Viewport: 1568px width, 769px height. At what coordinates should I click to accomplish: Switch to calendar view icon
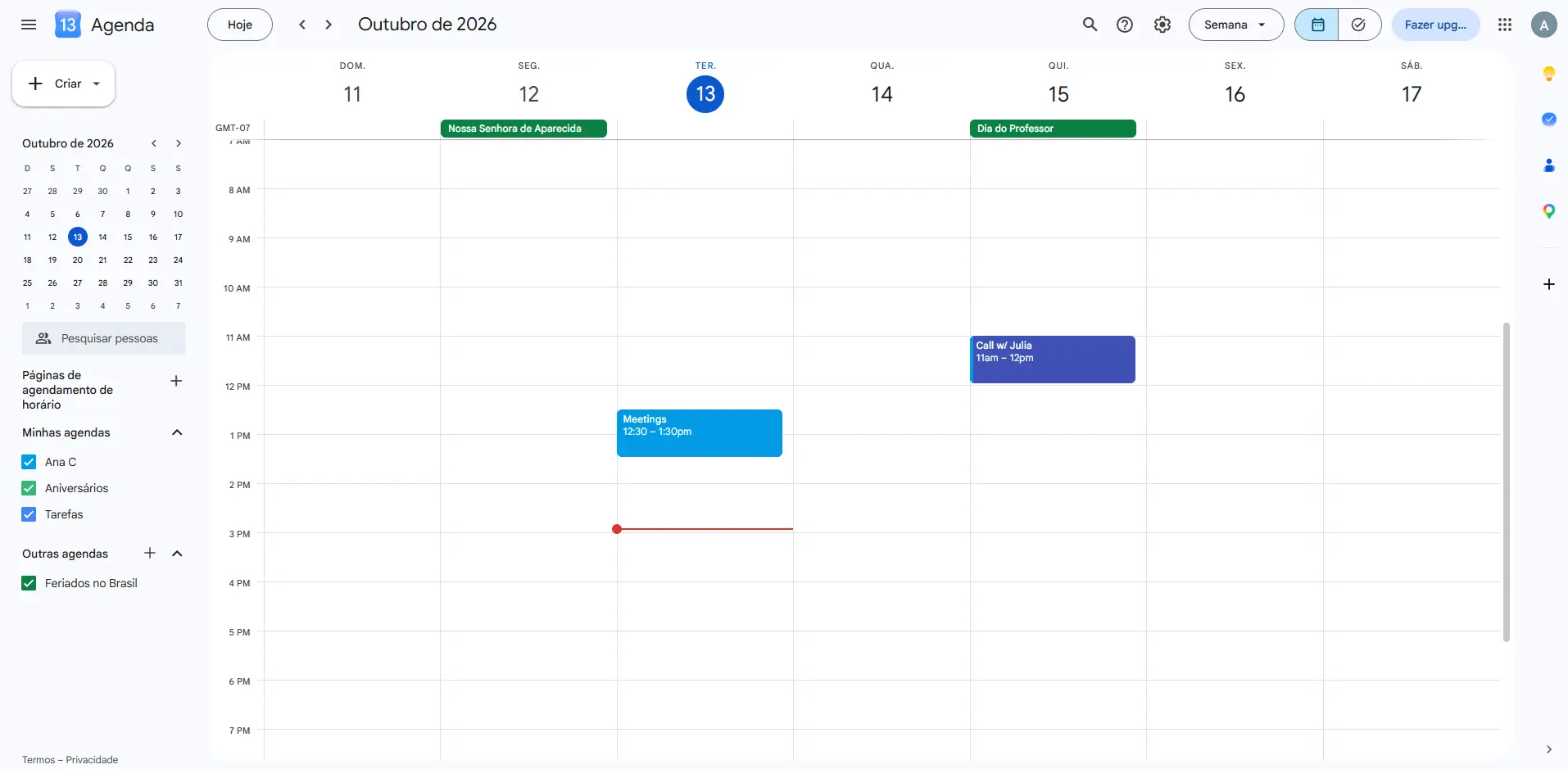click(x=1317, y=25)
